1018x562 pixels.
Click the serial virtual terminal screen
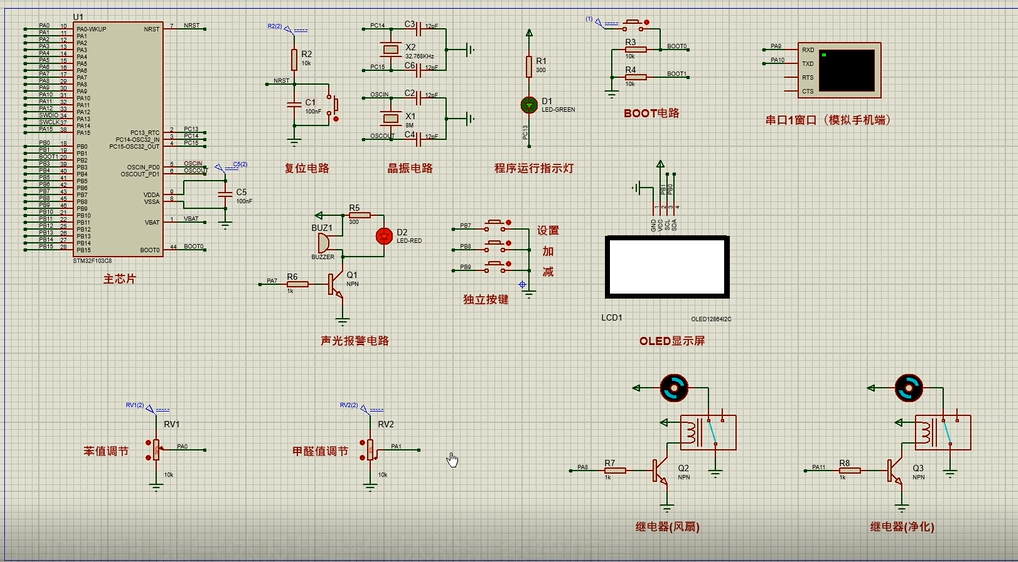846,70
